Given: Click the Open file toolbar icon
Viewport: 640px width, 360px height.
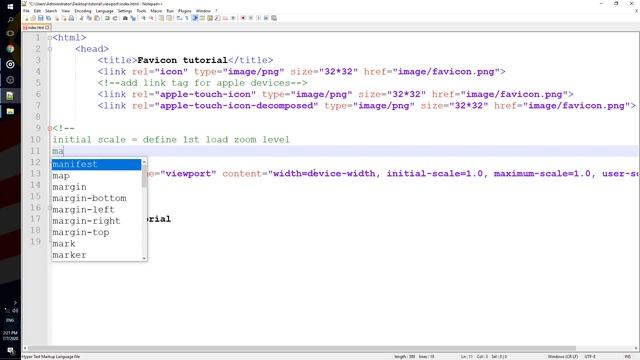Looking at the screenshot, I should [x=33, y=18].
